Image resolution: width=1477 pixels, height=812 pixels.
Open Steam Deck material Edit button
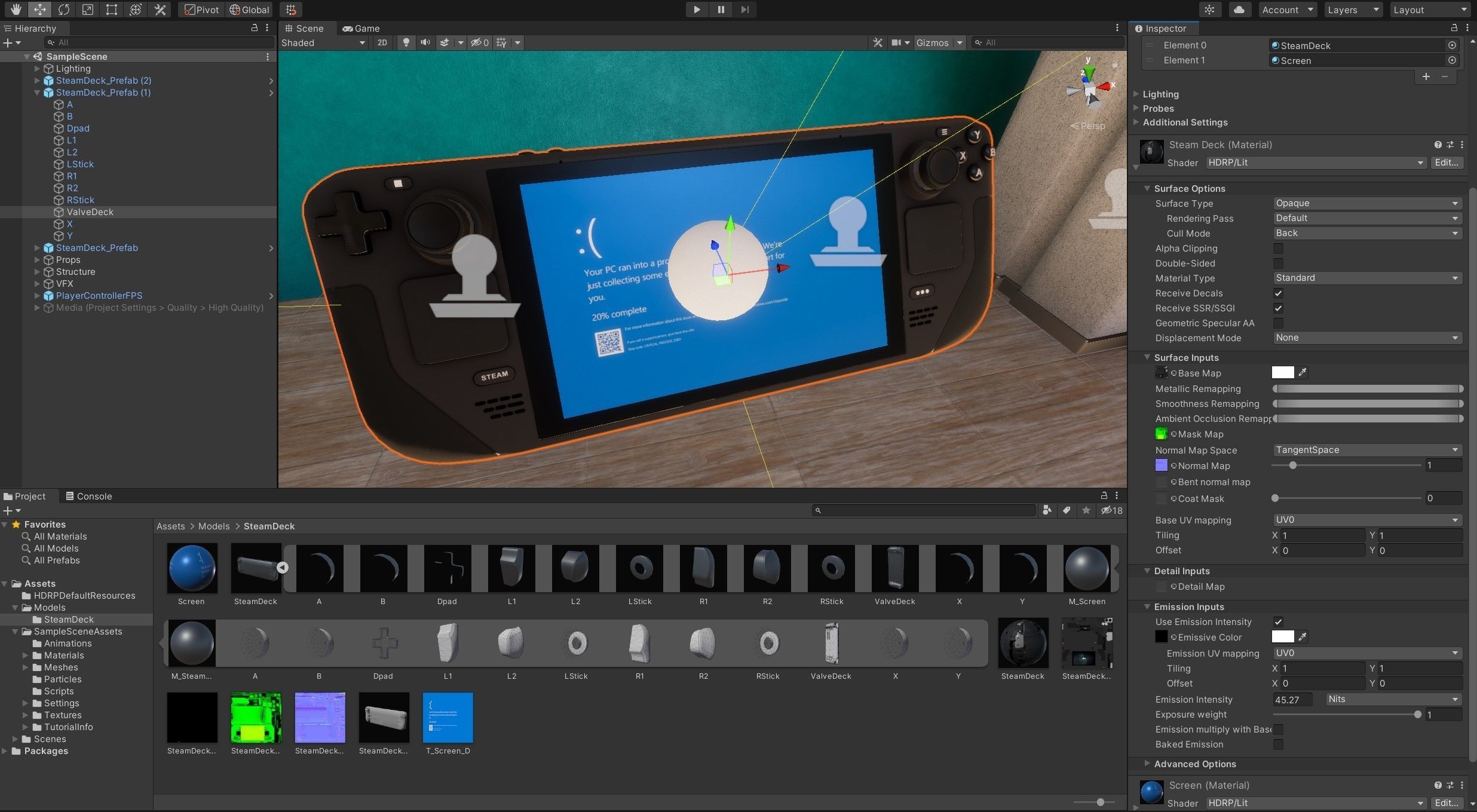pyautogui.click(x=1447, y=163)
